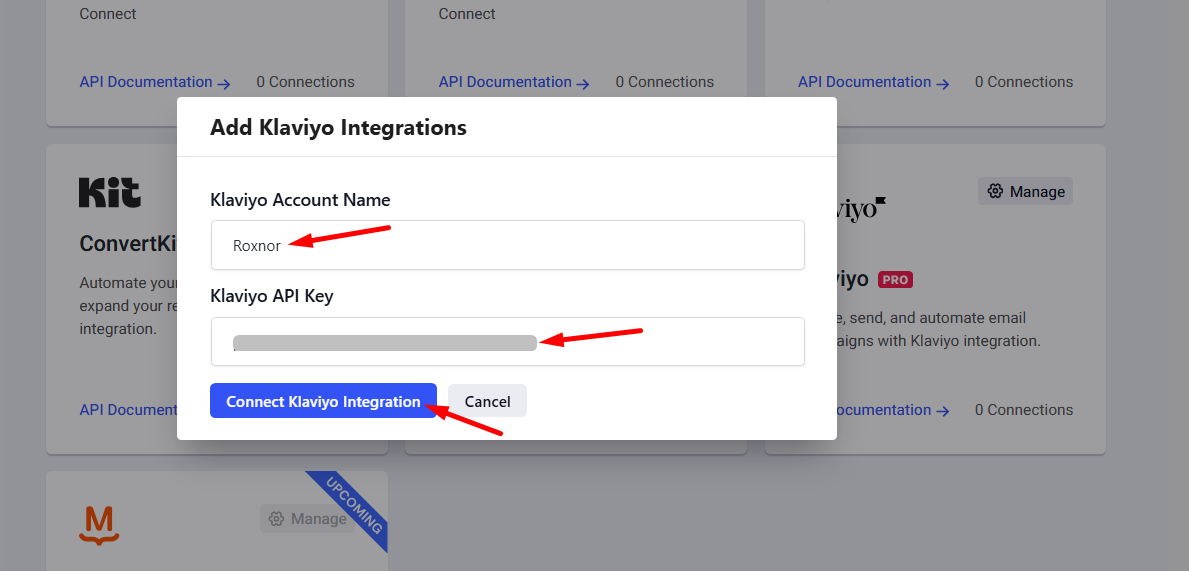This screenshot has height=571, width=1189.
Task: Click the MailerLite logo icon
Action: pos(100,526)
